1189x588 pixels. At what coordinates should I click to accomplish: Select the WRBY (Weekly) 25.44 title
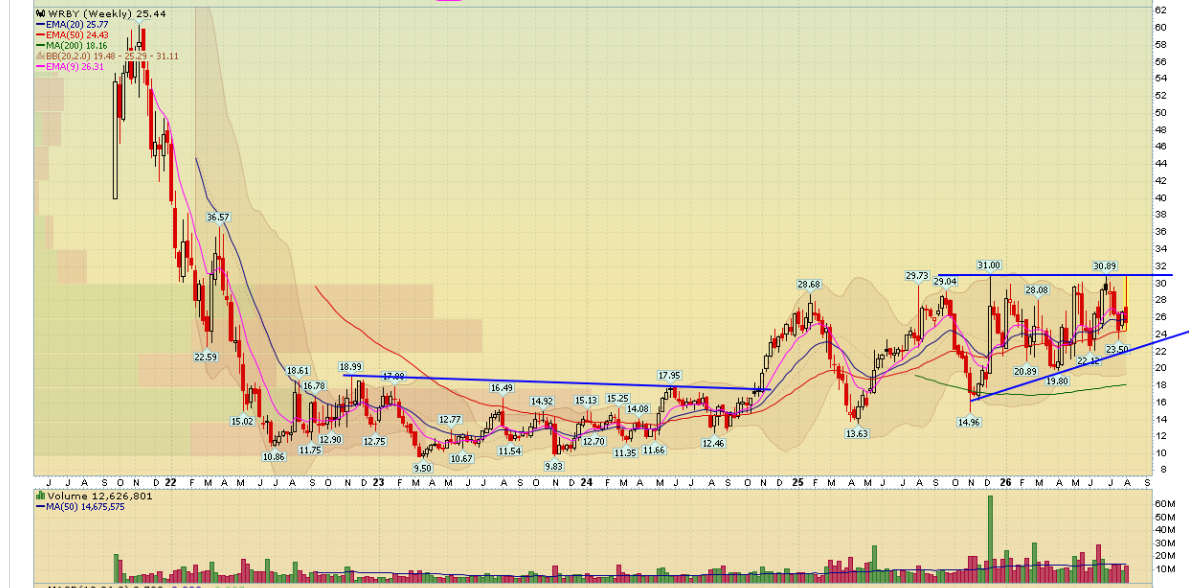tap(107, 14)
